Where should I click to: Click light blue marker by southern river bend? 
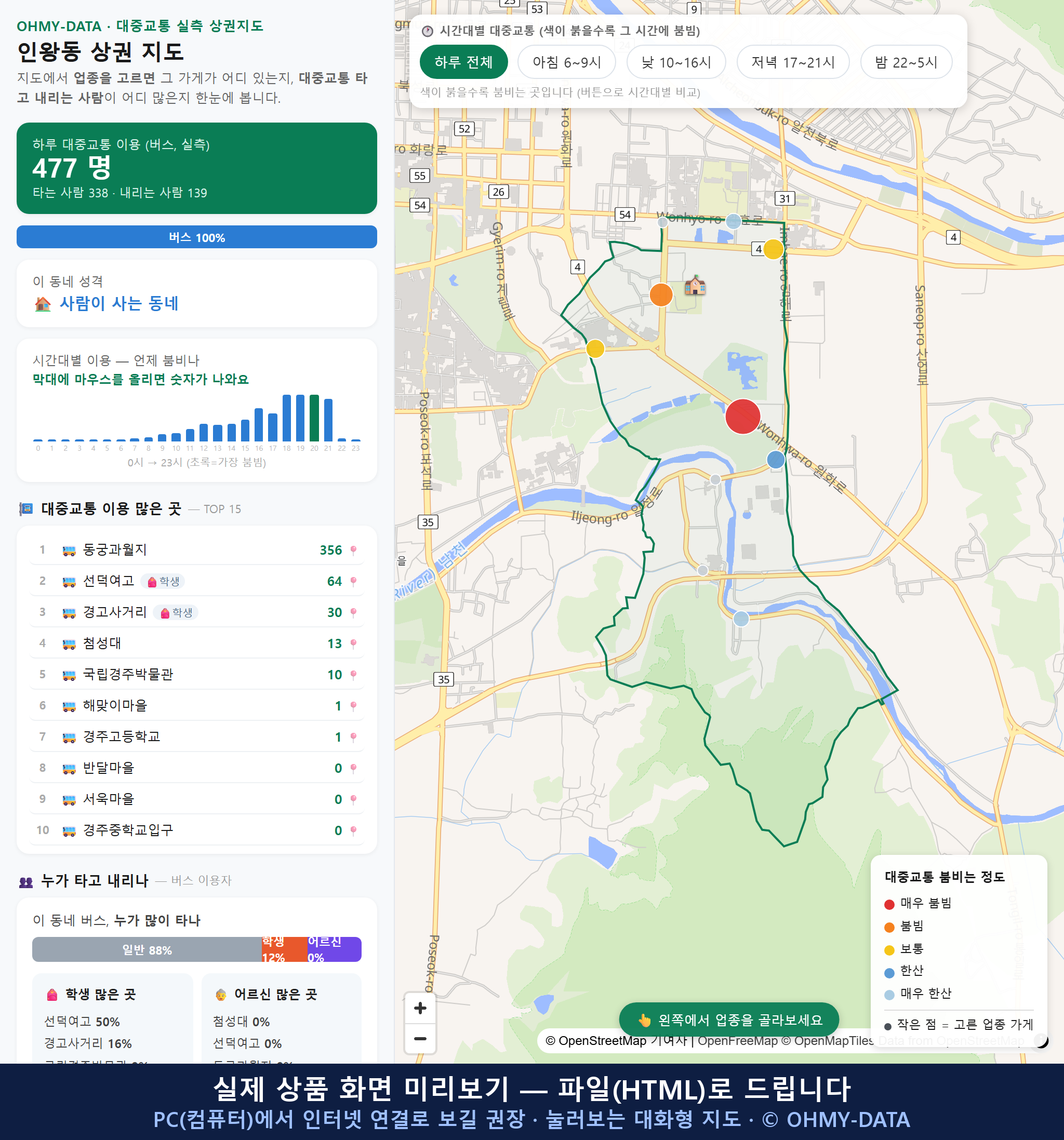(741, 619)
